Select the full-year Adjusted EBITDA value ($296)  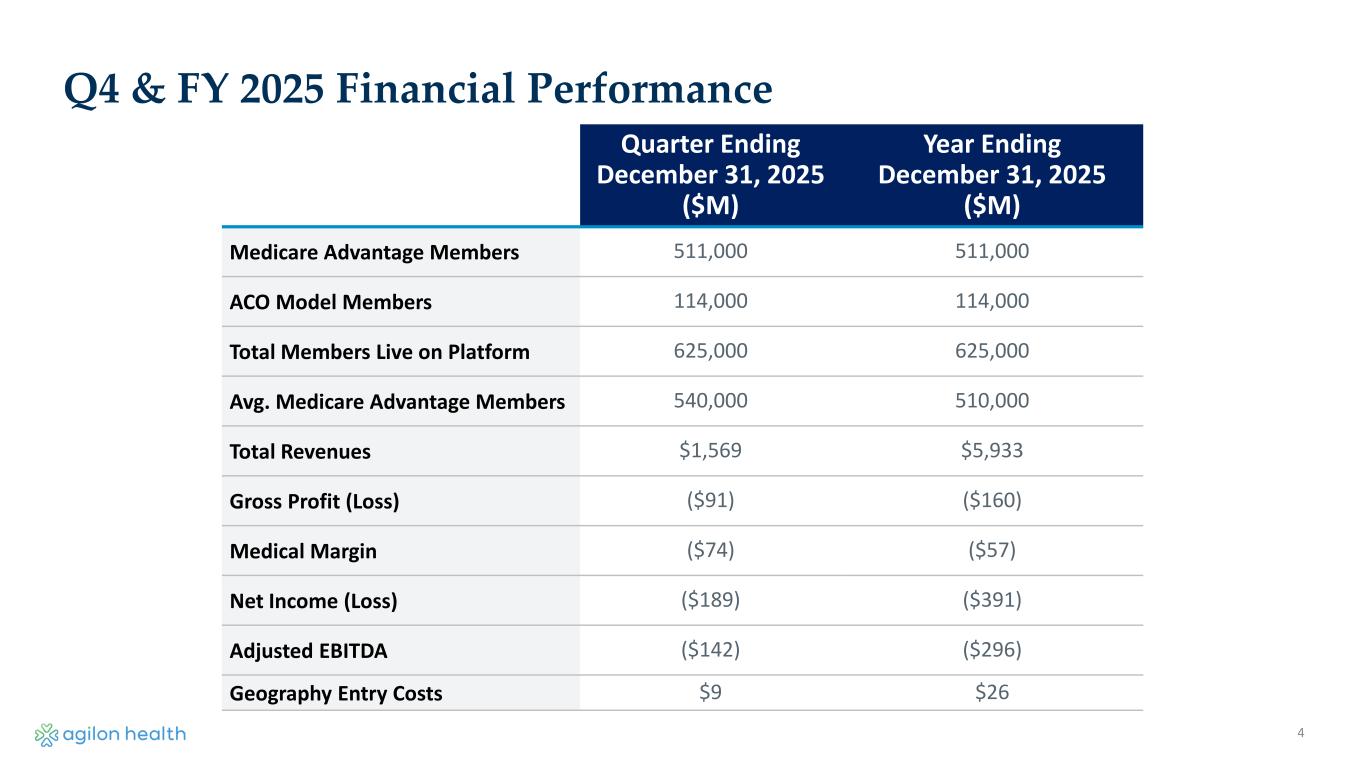[x=991, y=650]
